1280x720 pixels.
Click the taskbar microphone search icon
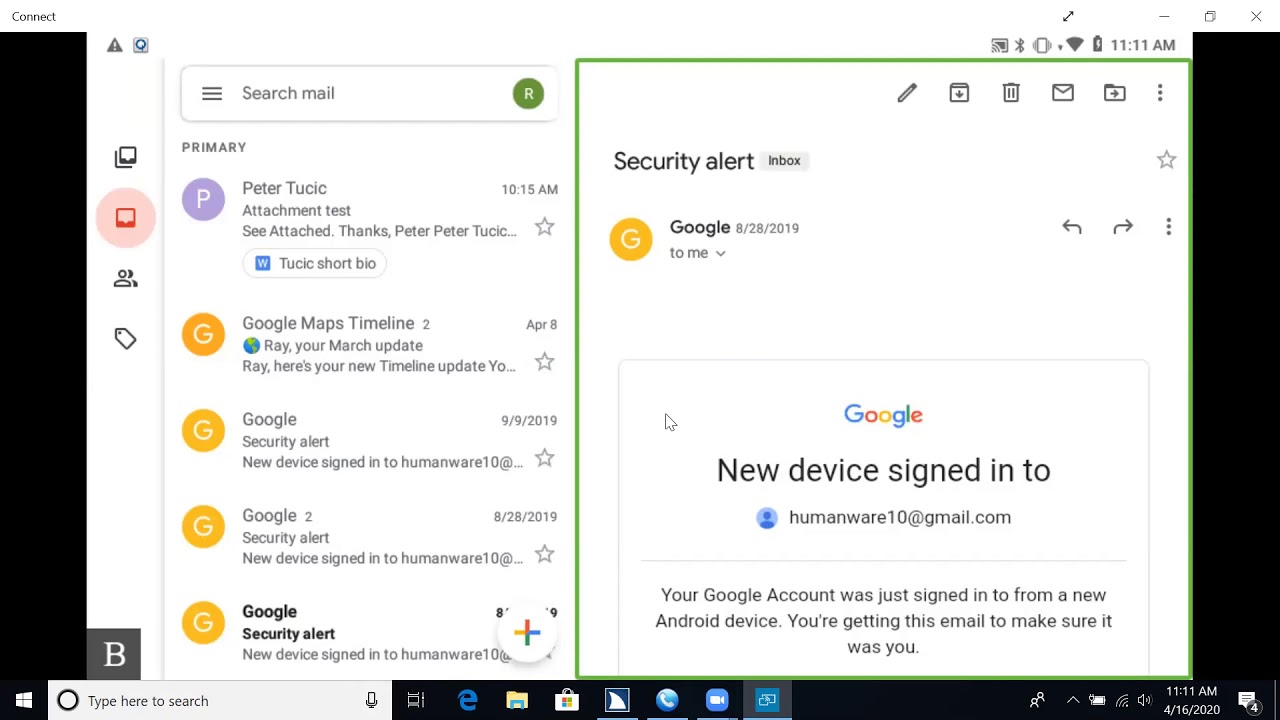[x=371, y=700]
